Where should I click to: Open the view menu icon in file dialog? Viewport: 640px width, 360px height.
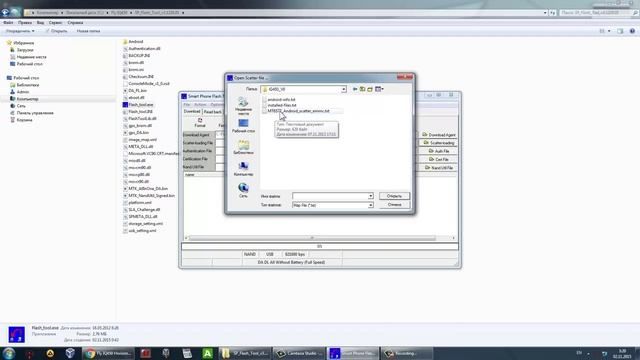click(x=379, y=89)
